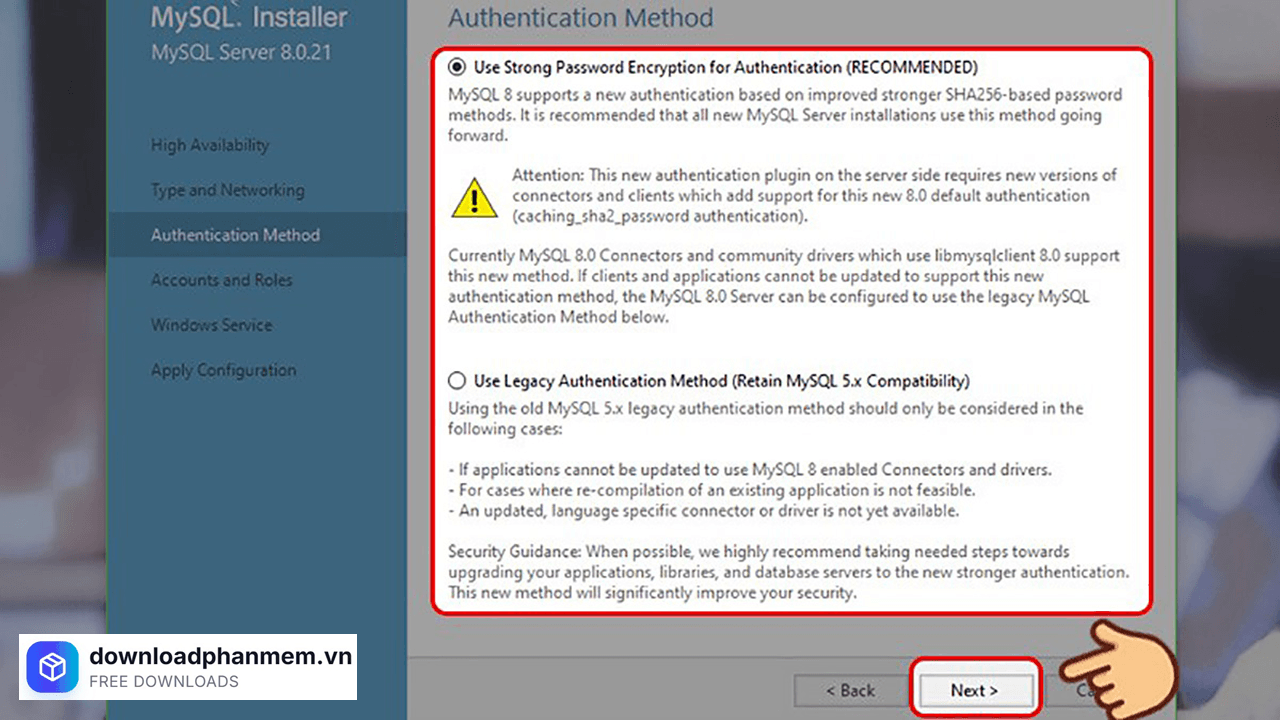
Task: Open the Accounts and Roles step
Action: (221, 280)
